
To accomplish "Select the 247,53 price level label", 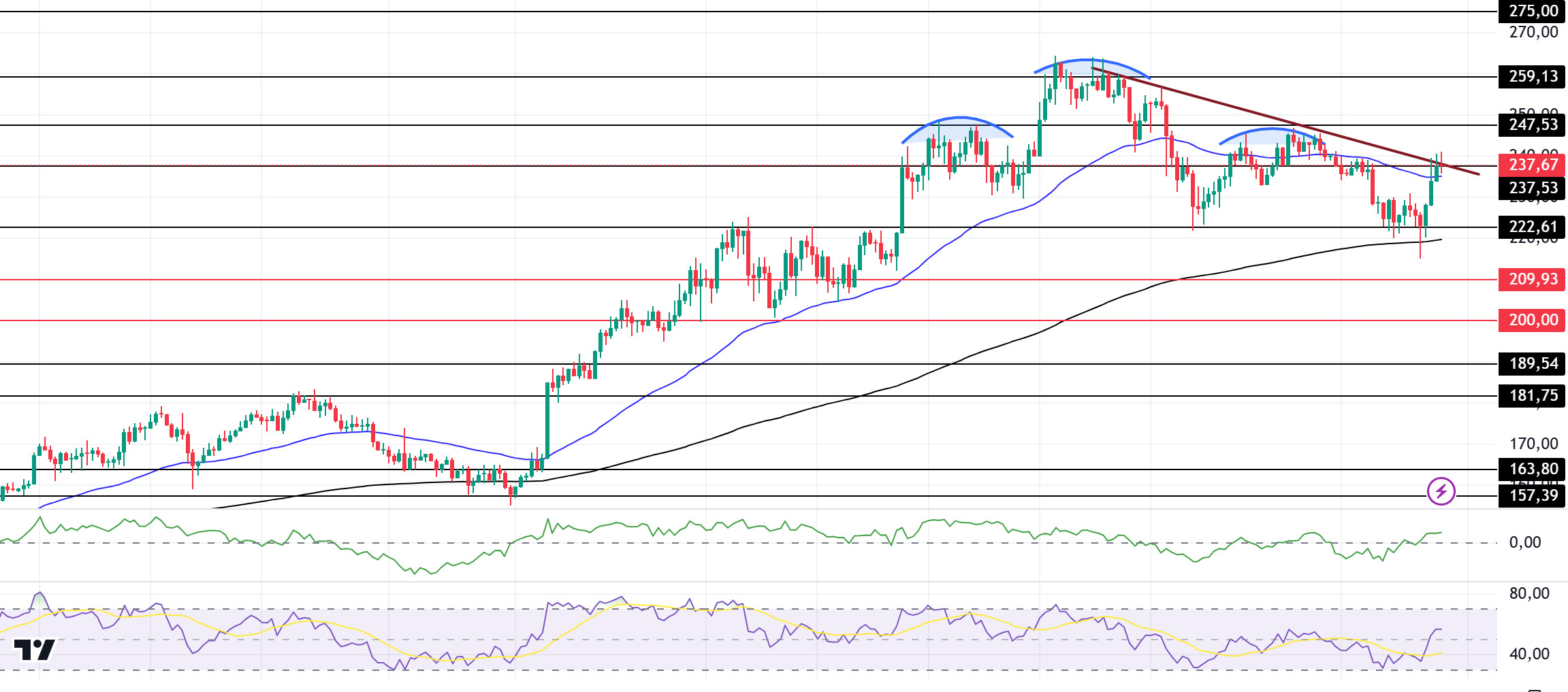I will coord(1532,125).
